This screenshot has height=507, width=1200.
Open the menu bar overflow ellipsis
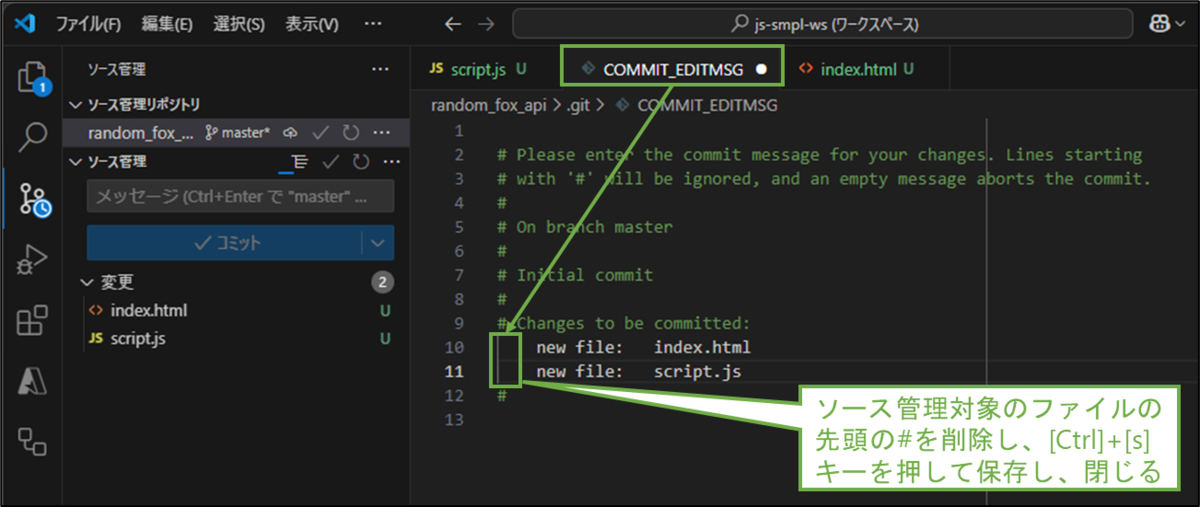tap(372, 24)
